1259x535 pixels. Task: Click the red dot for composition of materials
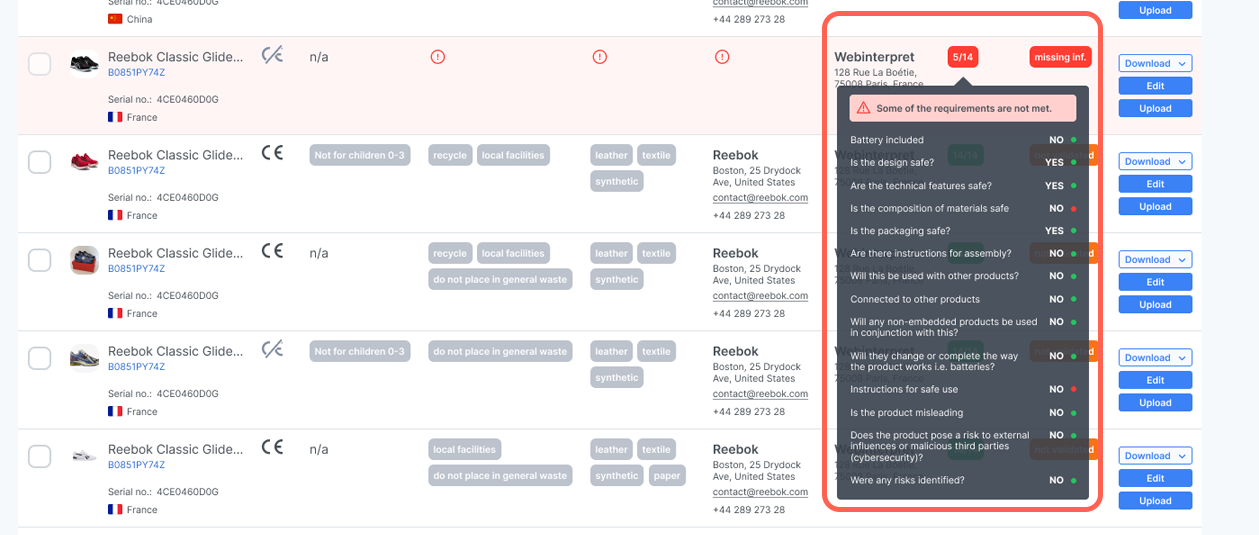click(1073, 208)
